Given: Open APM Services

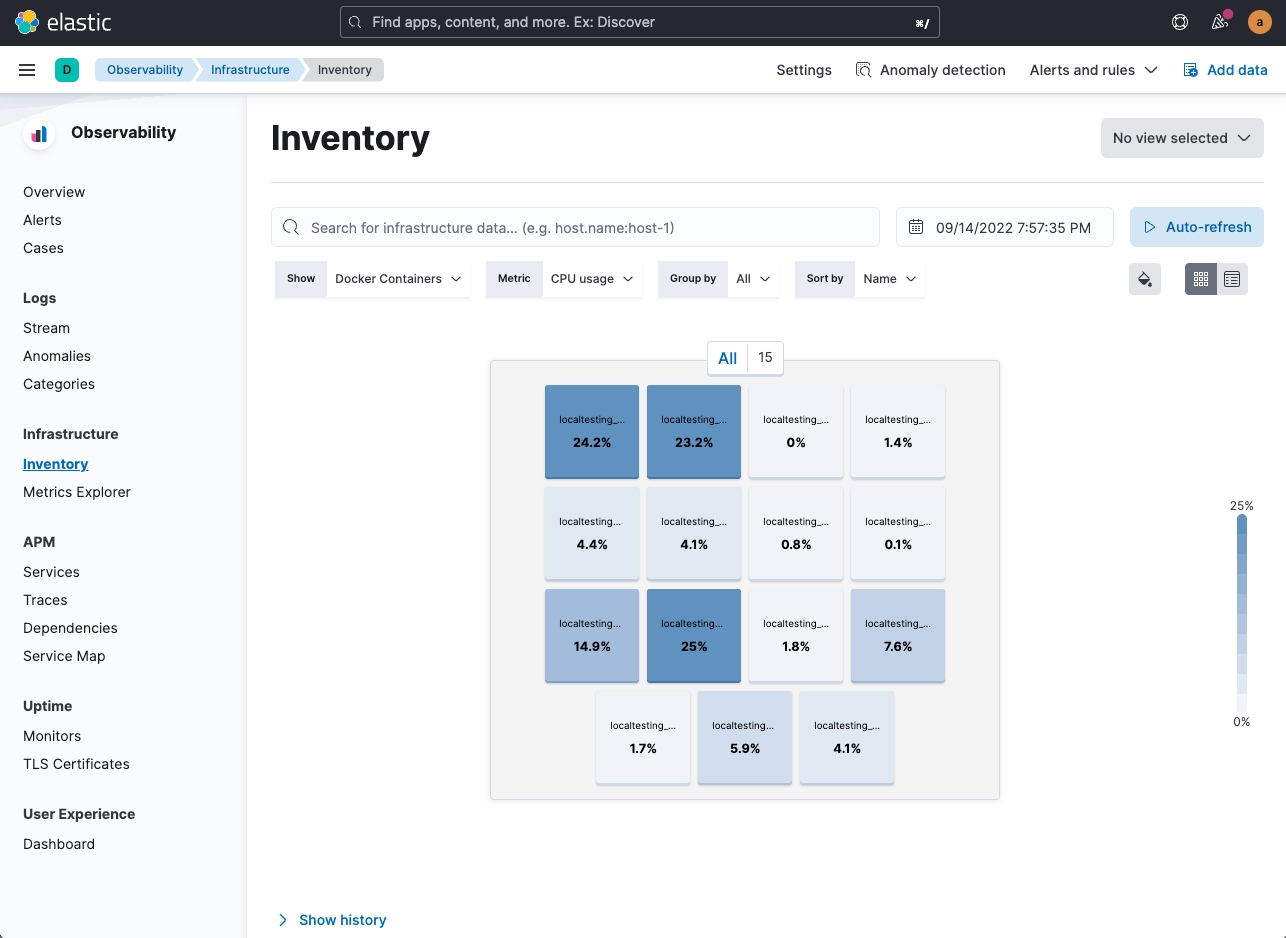Looking at the screenshot, I should (51, 572).
